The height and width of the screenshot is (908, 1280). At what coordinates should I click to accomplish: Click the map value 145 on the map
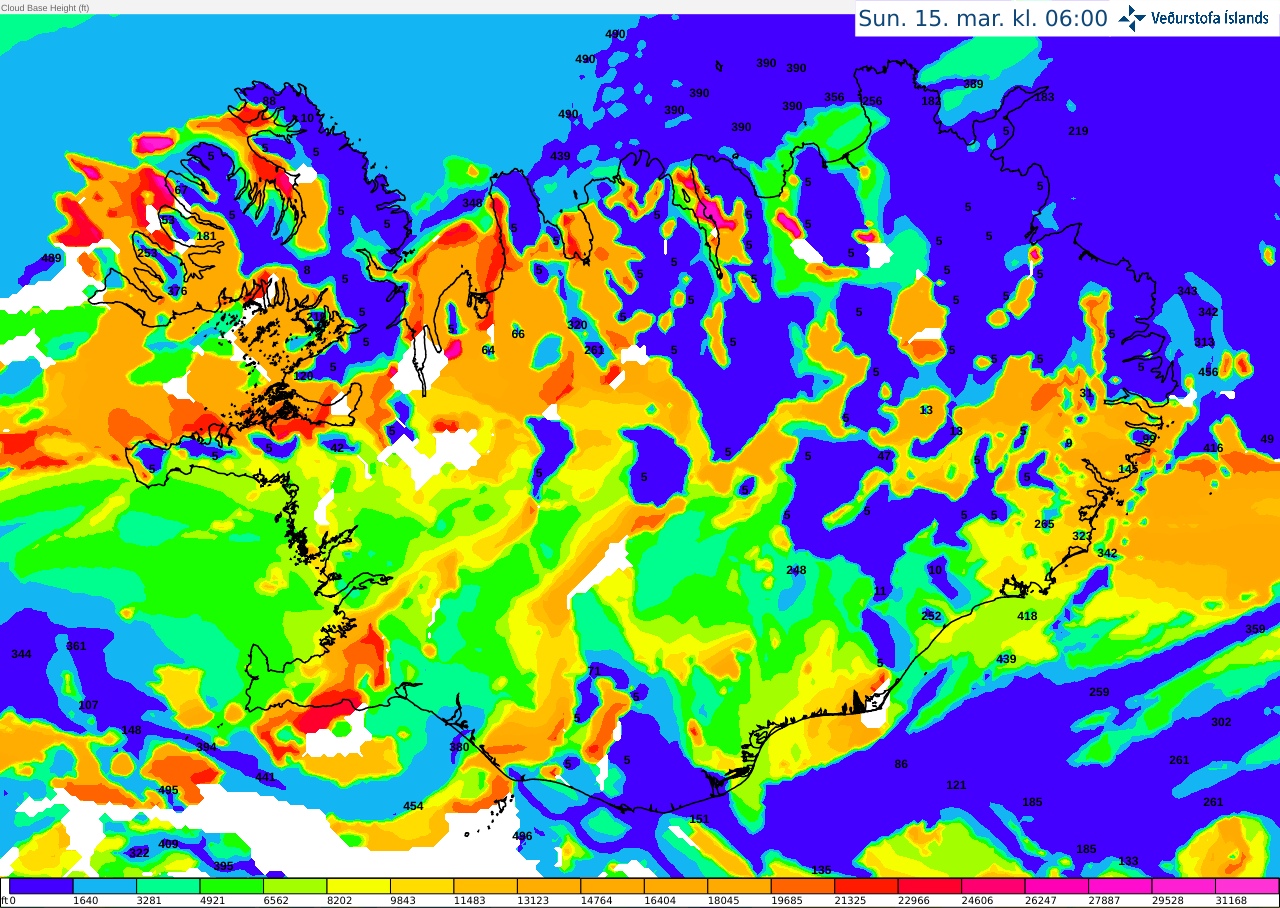(1128, 469)
